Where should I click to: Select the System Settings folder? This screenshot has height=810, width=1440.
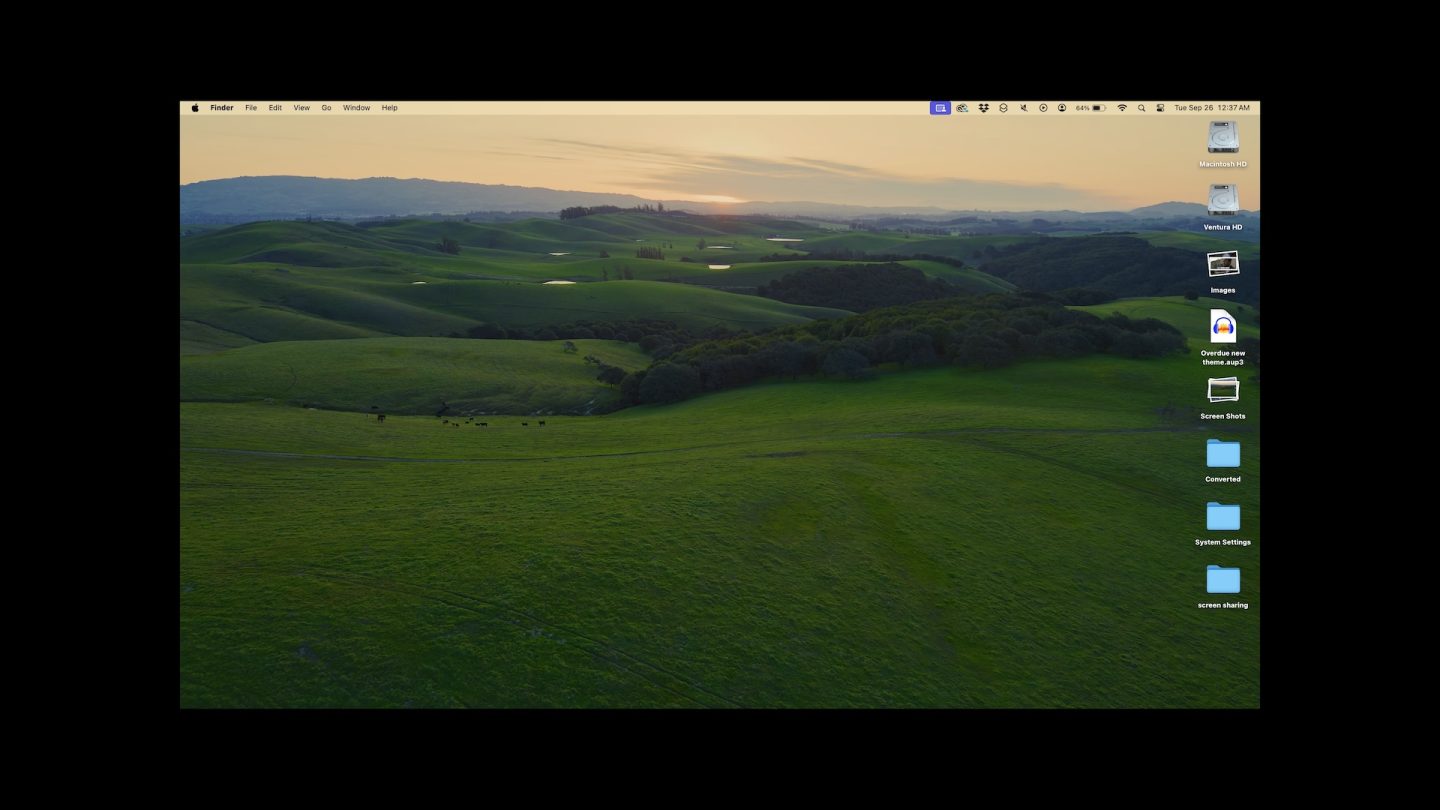pyautogui.click(x=1222, y=517)
